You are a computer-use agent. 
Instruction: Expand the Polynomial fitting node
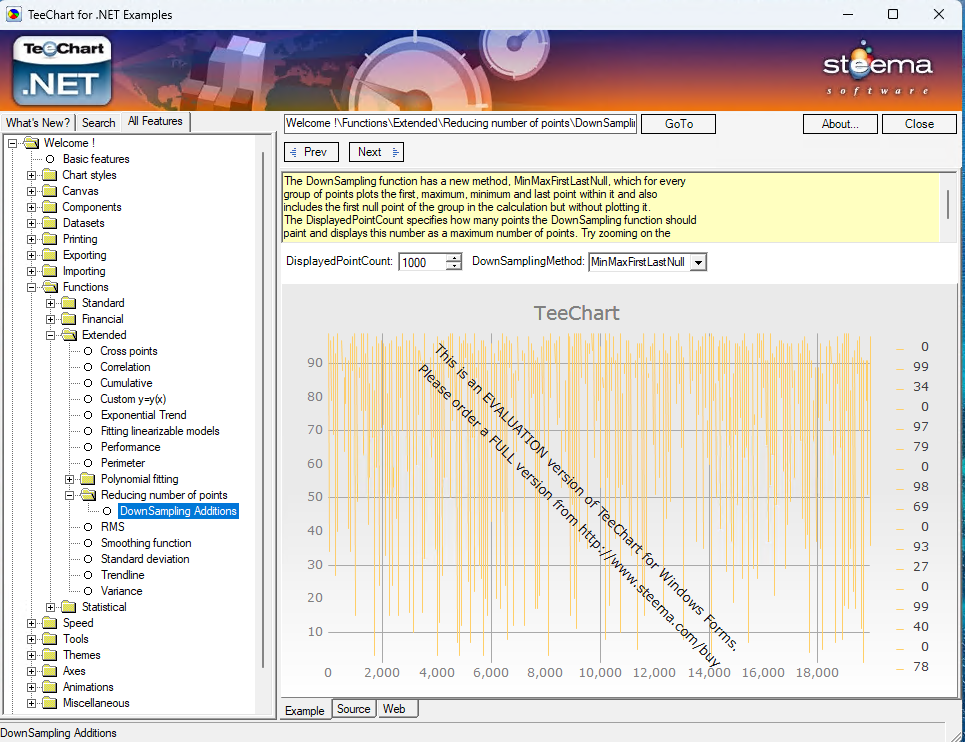click(70, 479)
